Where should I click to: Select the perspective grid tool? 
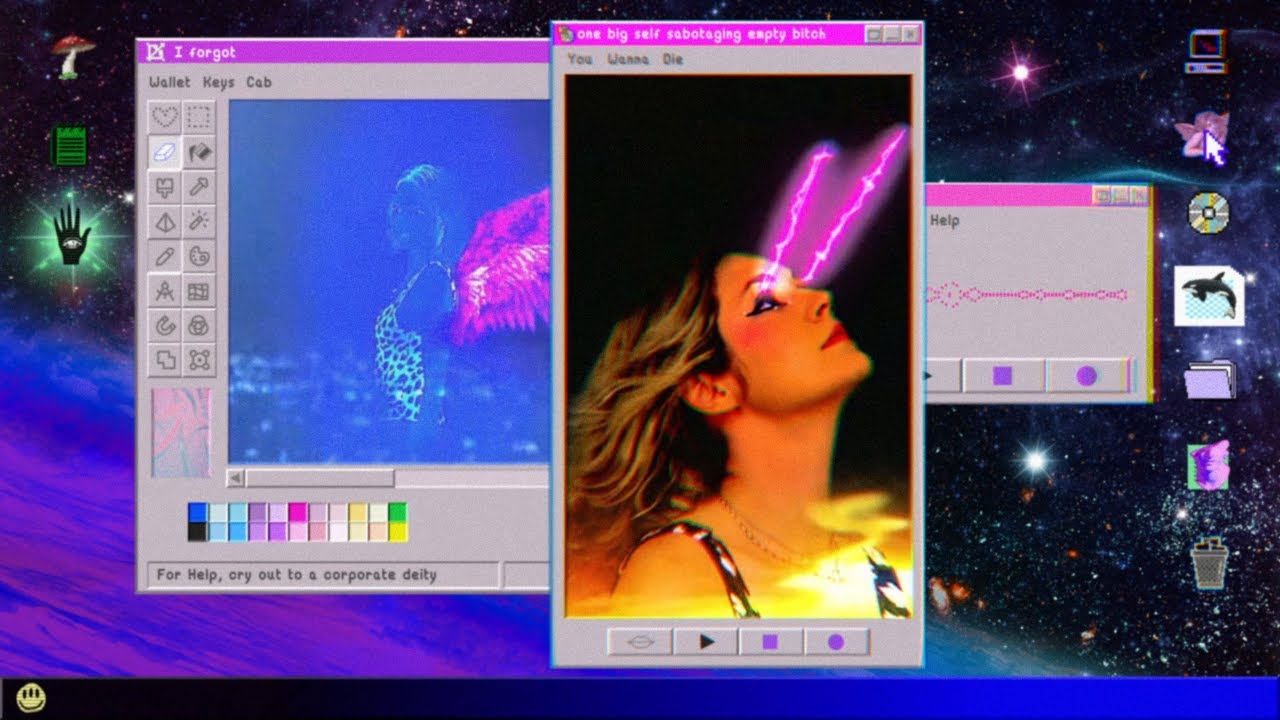pyautogui.click(x=199, y=291)
